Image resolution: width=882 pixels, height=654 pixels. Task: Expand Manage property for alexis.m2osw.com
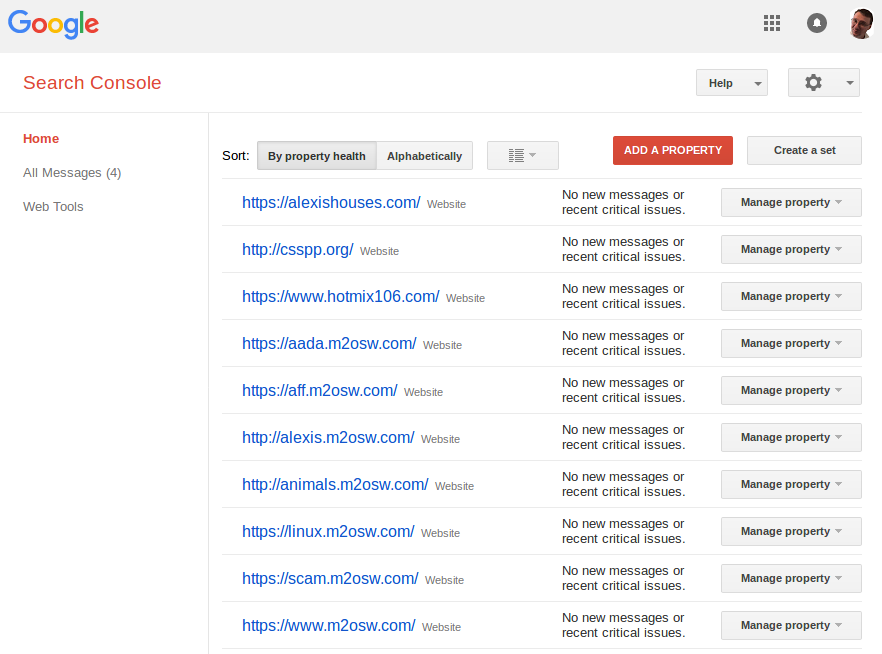tap(791, 437)
